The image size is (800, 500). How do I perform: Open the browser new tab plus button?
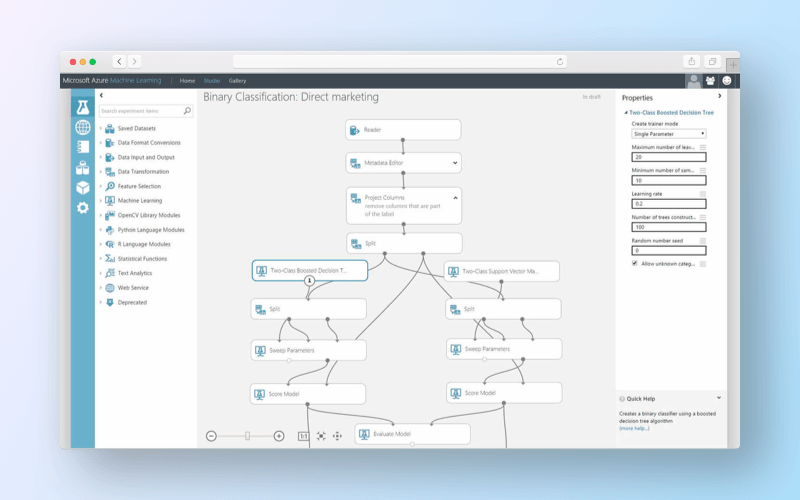[733, 65]
